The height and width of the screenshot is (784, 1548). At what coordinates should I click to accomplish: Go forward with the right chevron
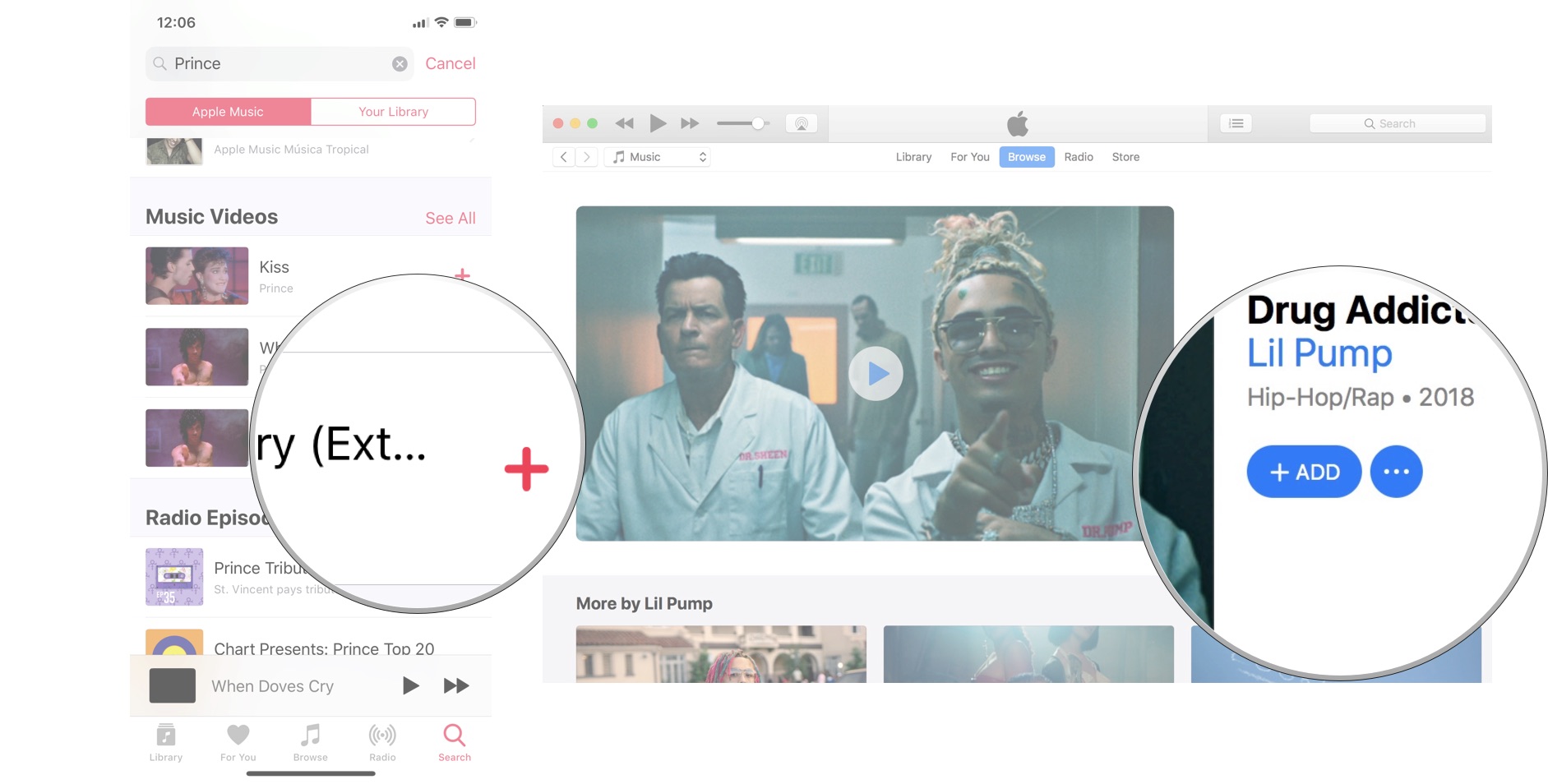586,157
